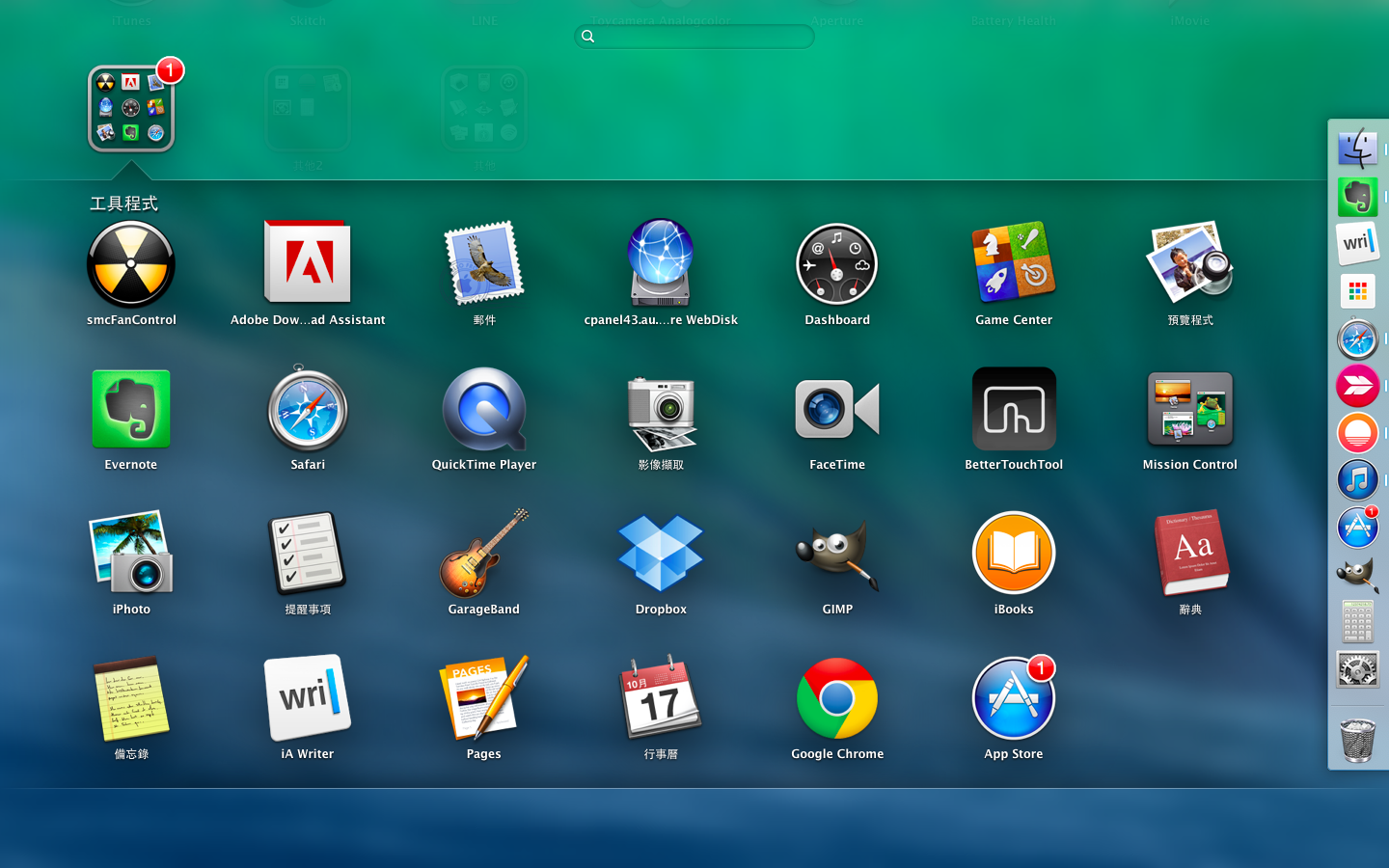The height and width of the screenshot is (868, 1389).
Task: Open Pages app
Action: tap(484, 699)
